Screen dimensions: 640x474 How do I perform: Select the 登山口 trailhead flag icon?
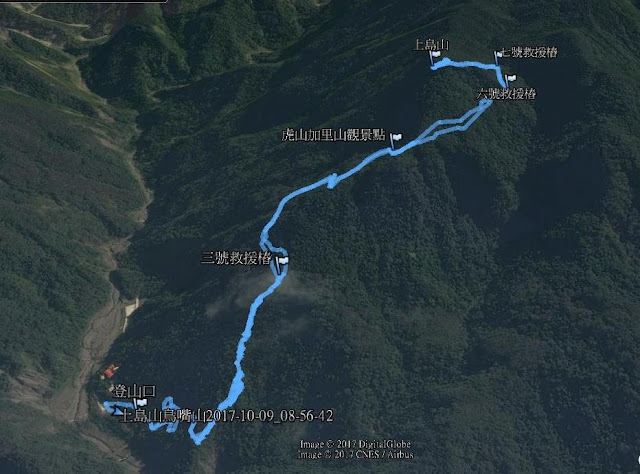141,403
